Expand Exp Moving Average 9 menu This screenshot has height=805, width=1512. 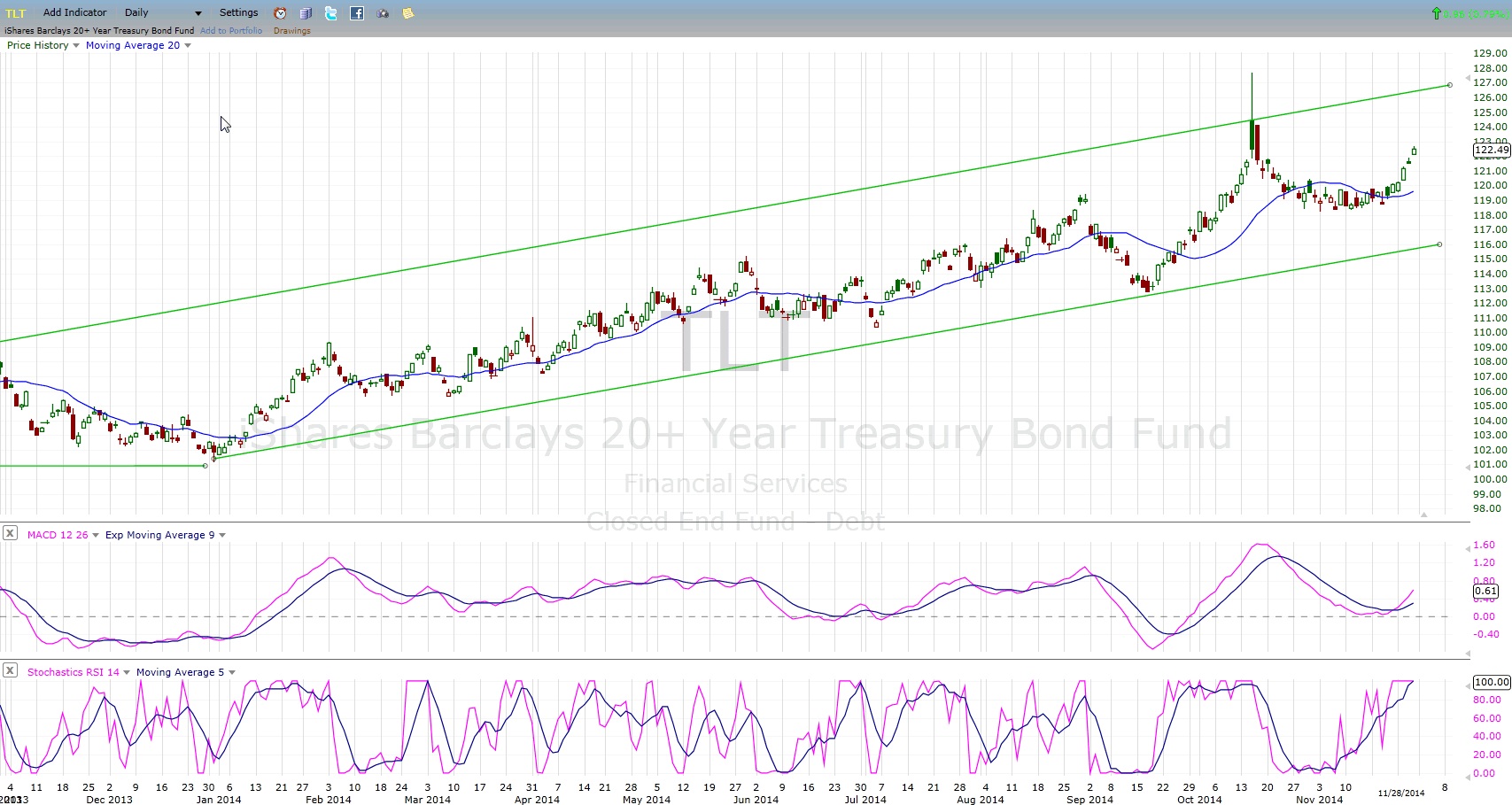(166, 535)
